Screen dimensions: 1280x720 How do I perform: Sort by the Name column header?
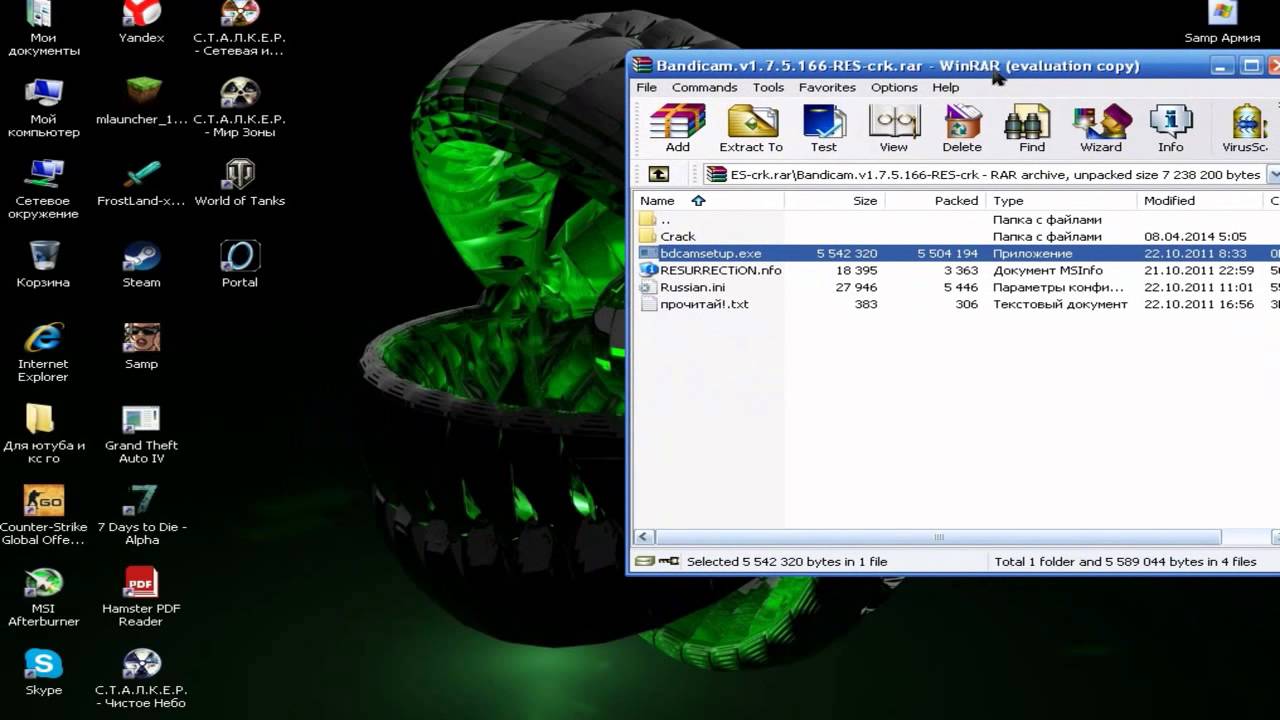[709, 200]
